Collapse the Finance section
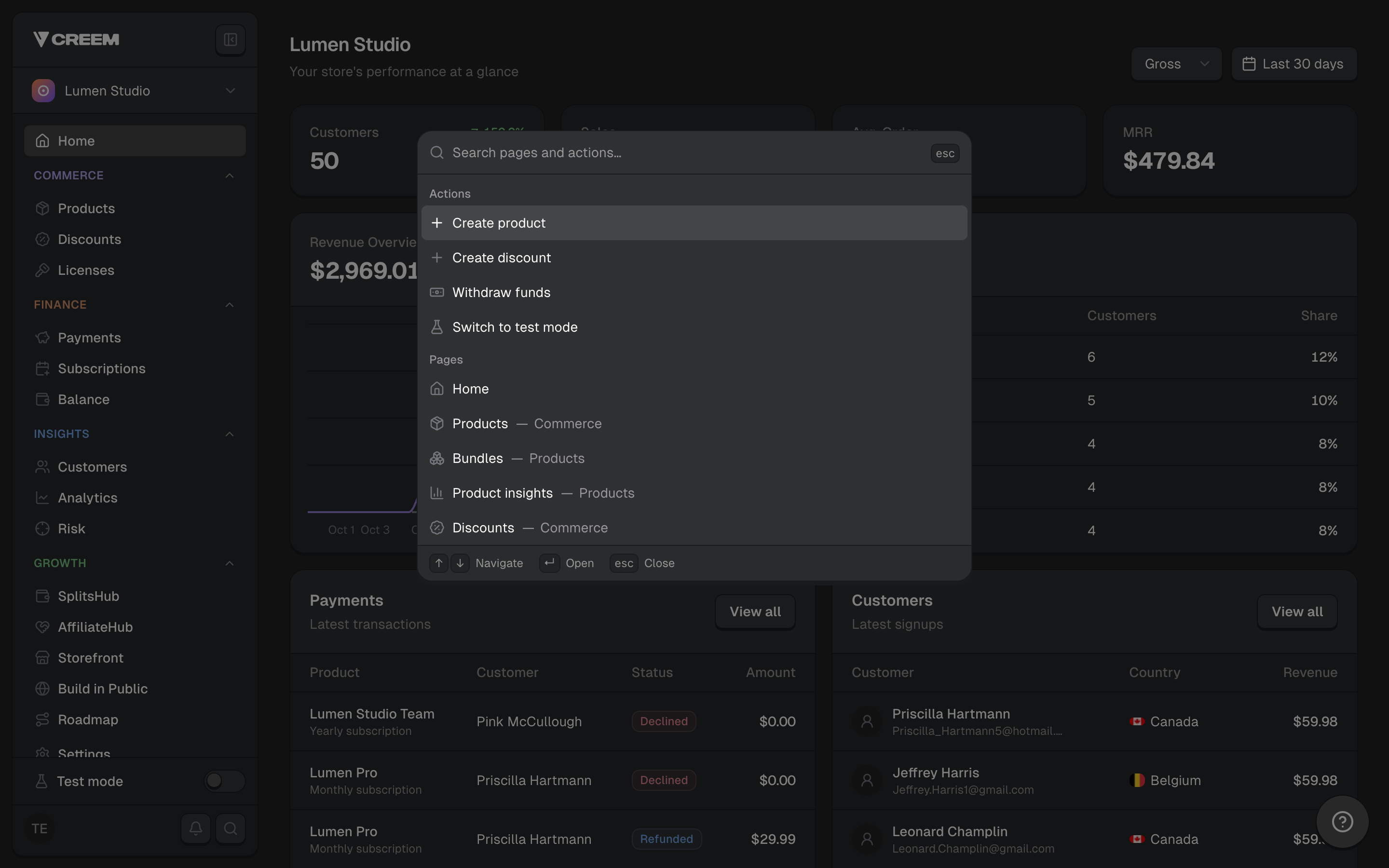The height and width of the screenshot is (868, 1389). click(x=230, y=305)
